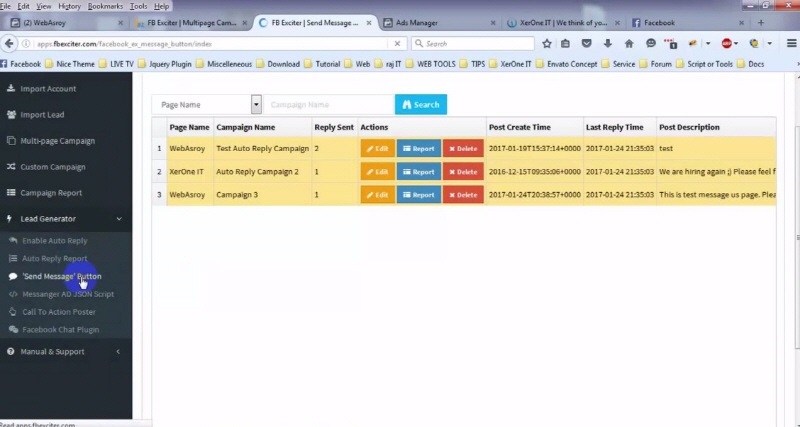Open the File menu
Screen dimensions: 800x427
(6, 6)
